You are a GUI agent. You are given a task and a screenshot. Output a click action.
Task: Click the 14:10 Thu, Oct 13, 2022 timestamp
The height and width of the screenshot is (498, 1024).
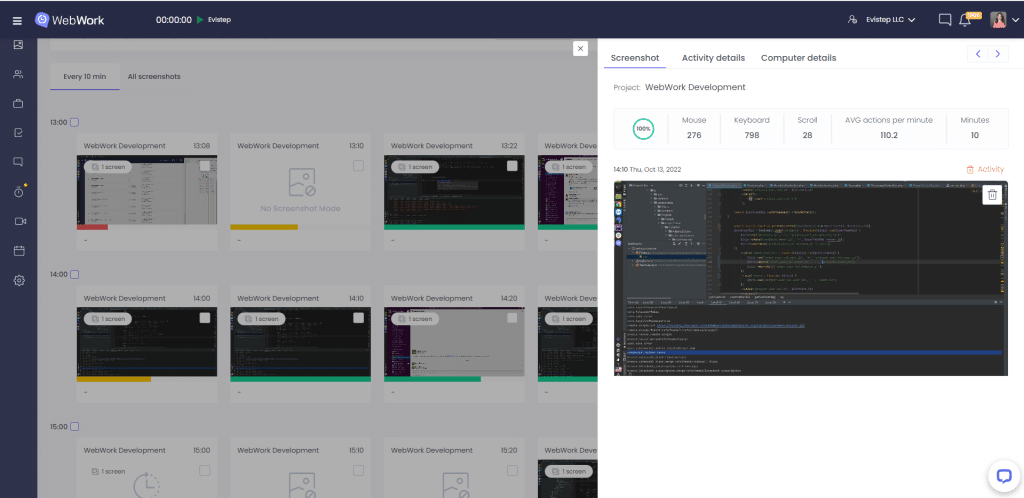click(647, 170)
